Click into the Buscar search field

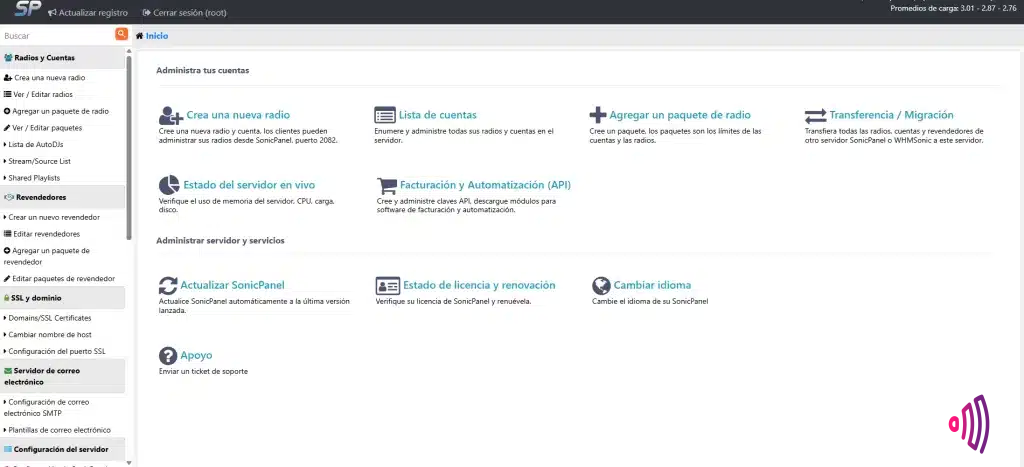click(56, 35)
